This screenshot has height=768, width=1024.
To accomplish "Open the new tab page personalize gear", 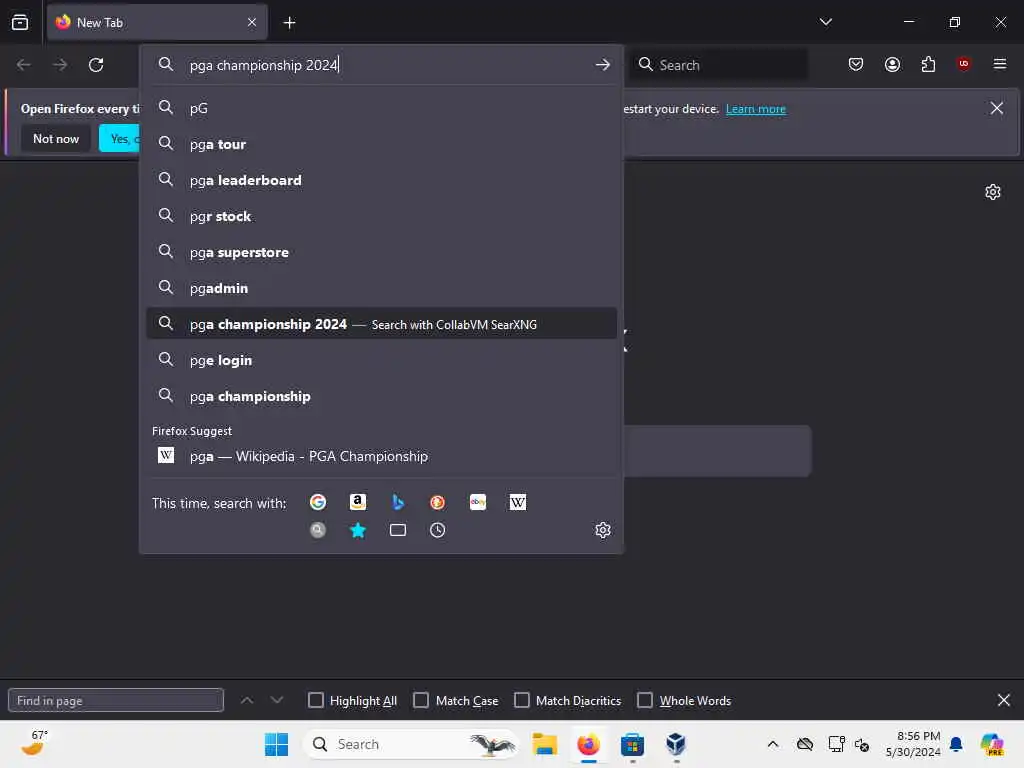I will (x=993, y=191).
